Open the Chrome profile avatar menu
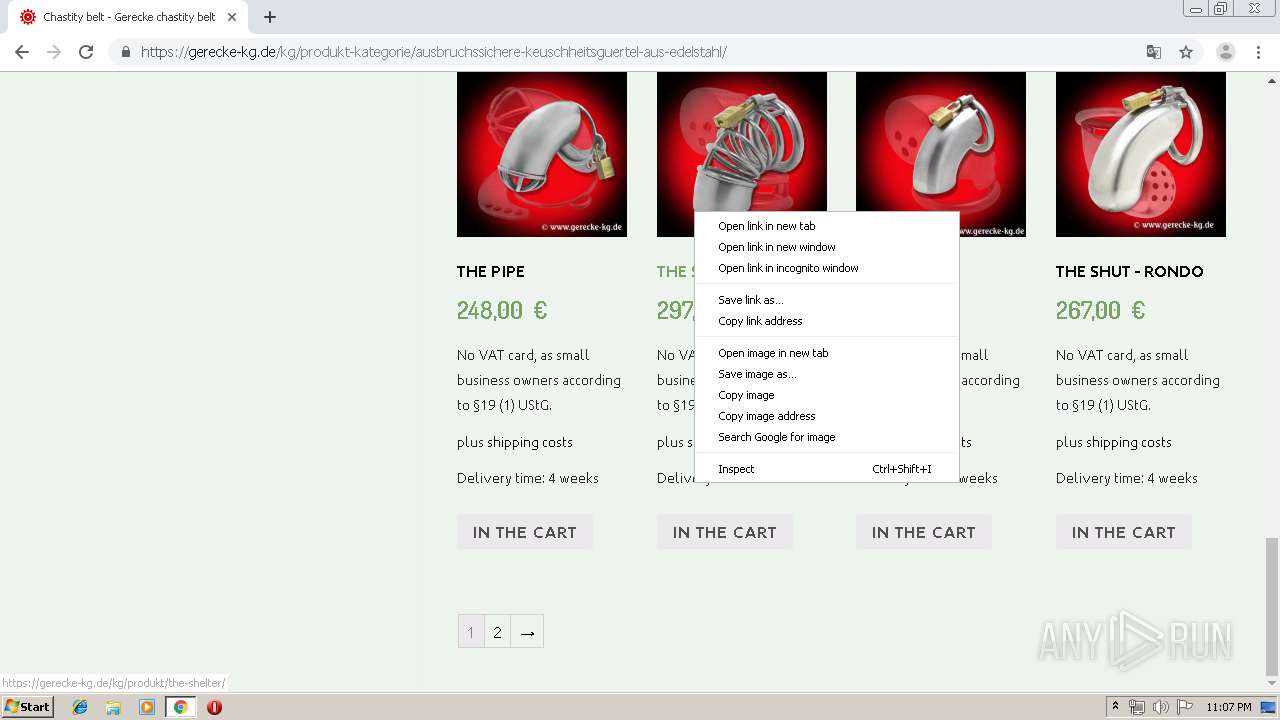The width and height of the screenshot is (1280, 720). [x=1225, y=52]
